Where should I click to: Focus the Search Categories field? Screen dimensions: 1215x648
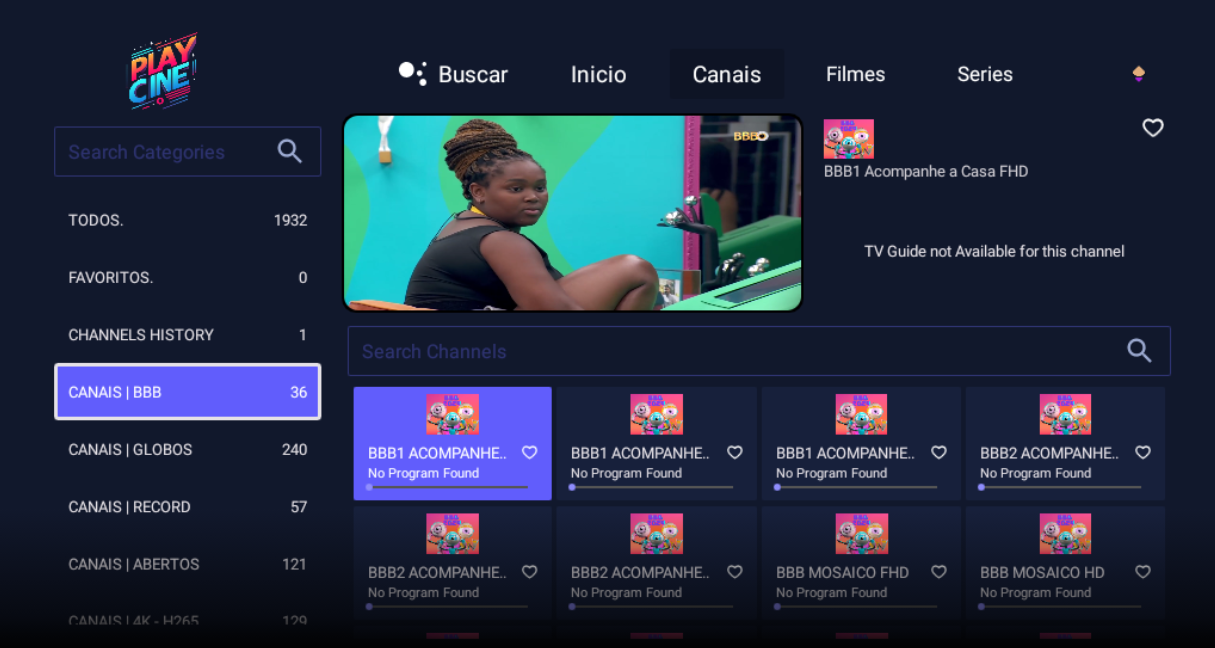click(x=187, y=152)
